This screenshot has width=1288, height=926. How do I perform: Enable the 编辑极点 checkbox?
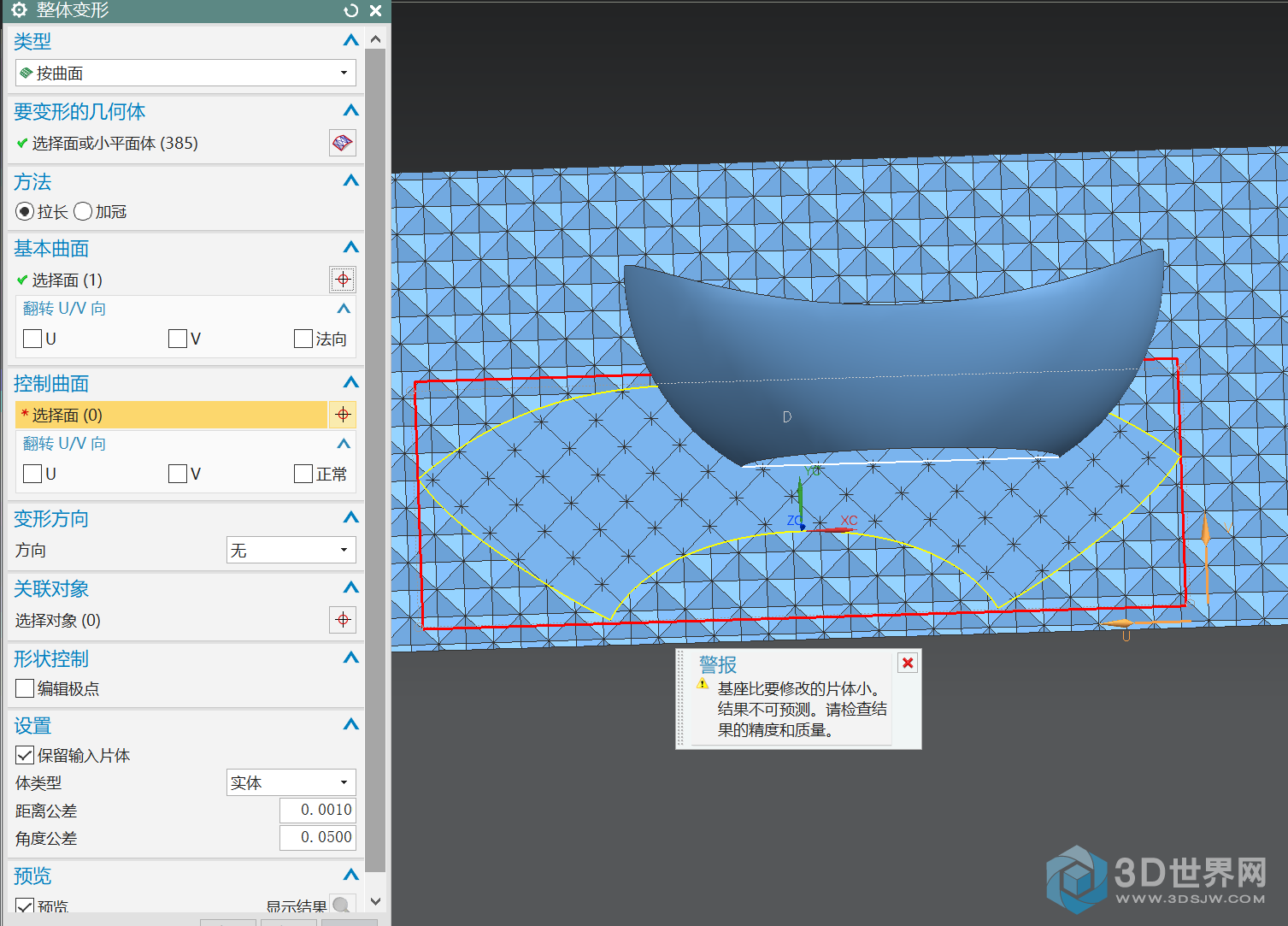pos(25,688)
